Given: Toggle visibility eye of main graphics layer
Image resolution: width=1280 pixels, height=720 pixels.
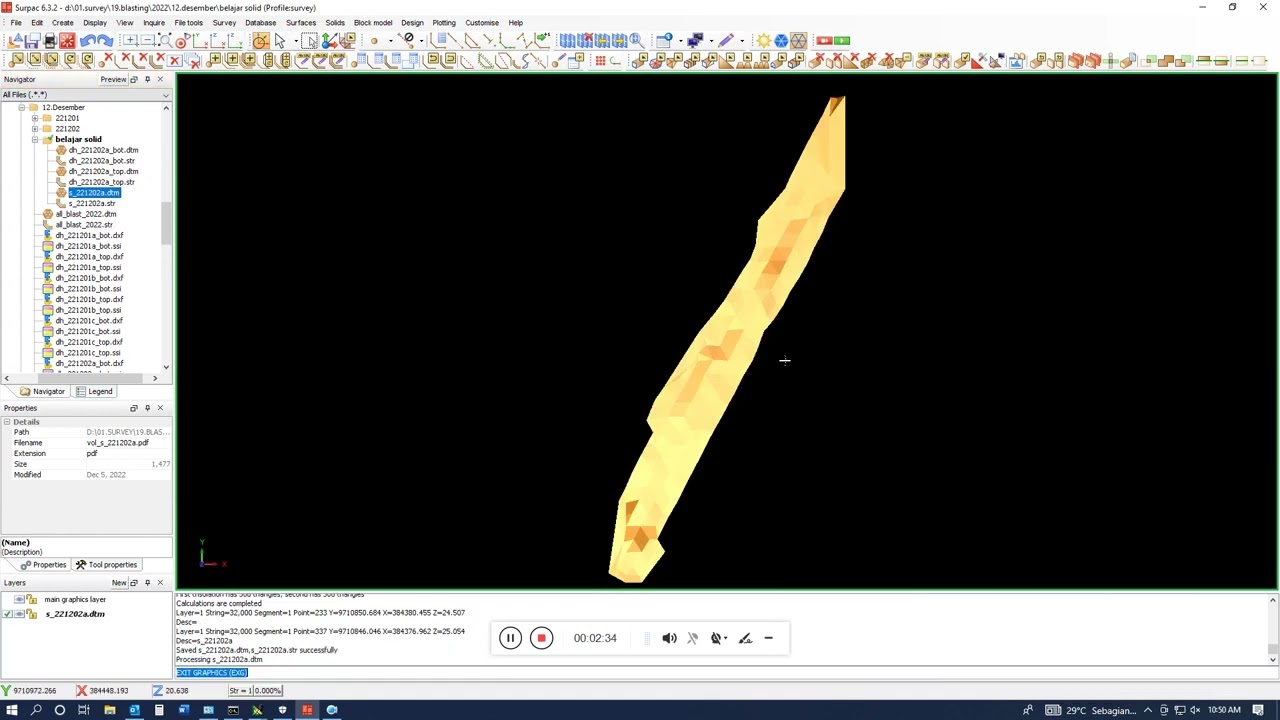Looking at the screenshot, I should pyautogui.click(x=19, y=599).
